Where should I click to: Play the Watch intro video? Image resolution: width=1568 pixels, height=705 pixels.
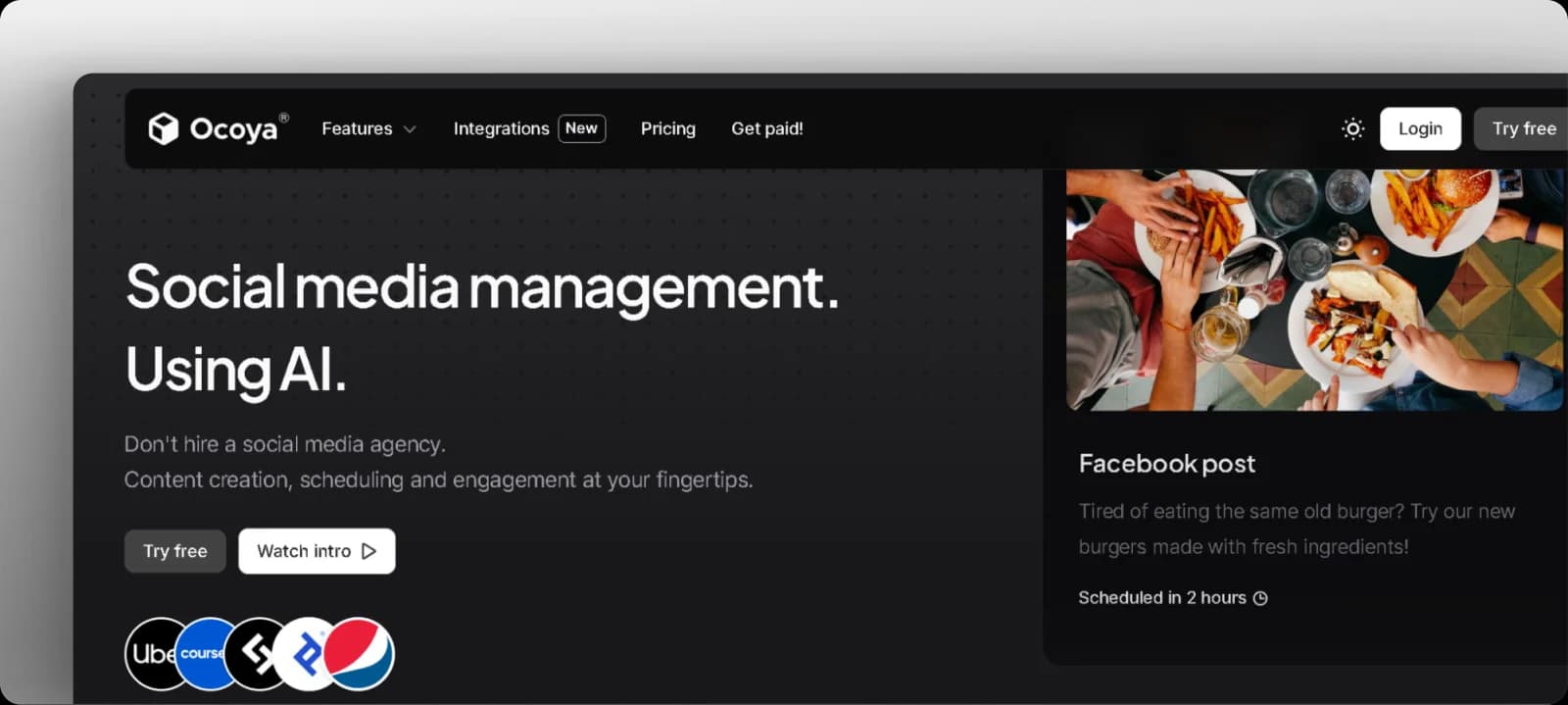[317, 551]
